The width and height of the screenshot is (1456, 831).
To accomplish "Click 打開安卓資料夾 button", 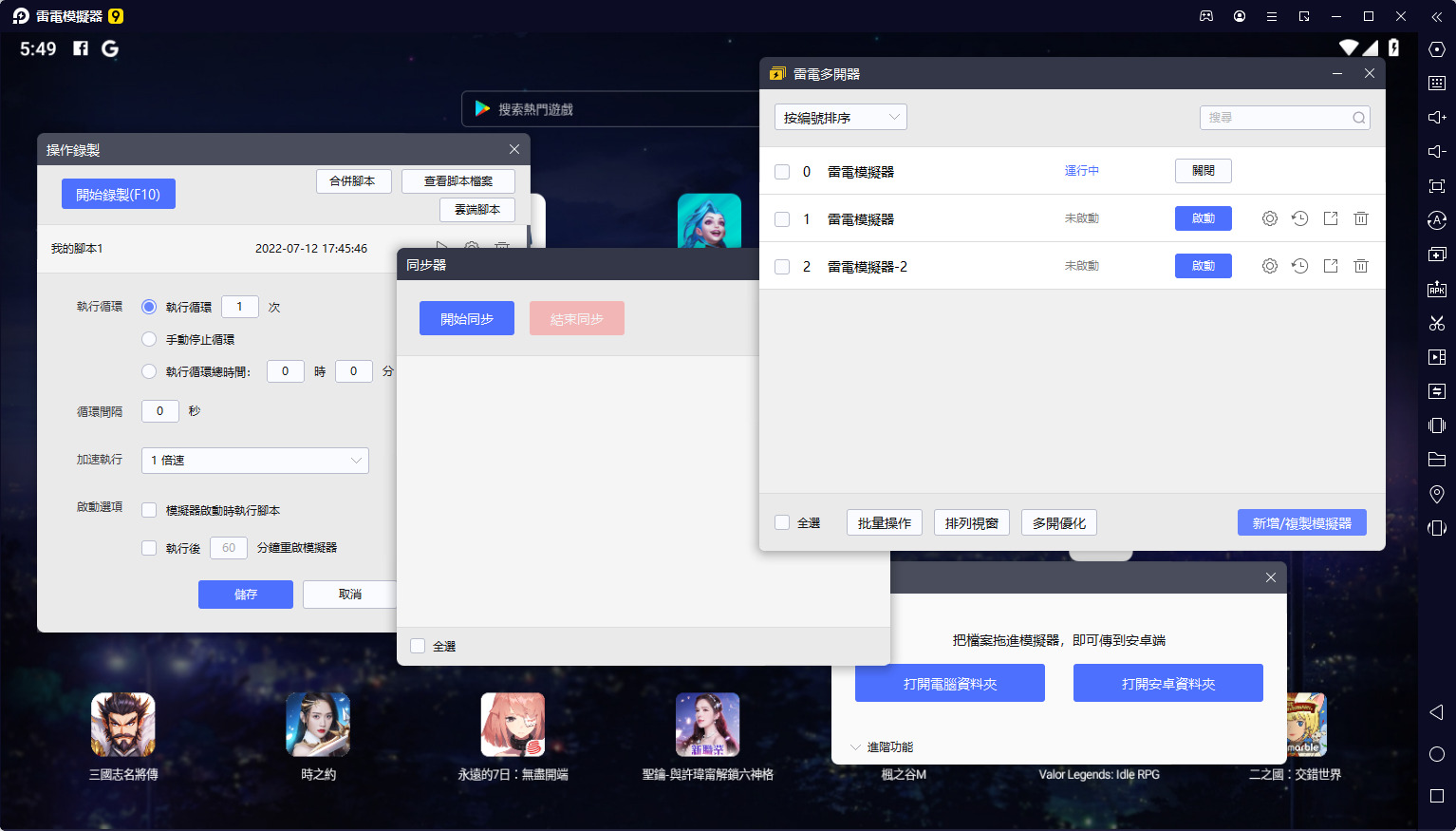I will coord(1168,683).
